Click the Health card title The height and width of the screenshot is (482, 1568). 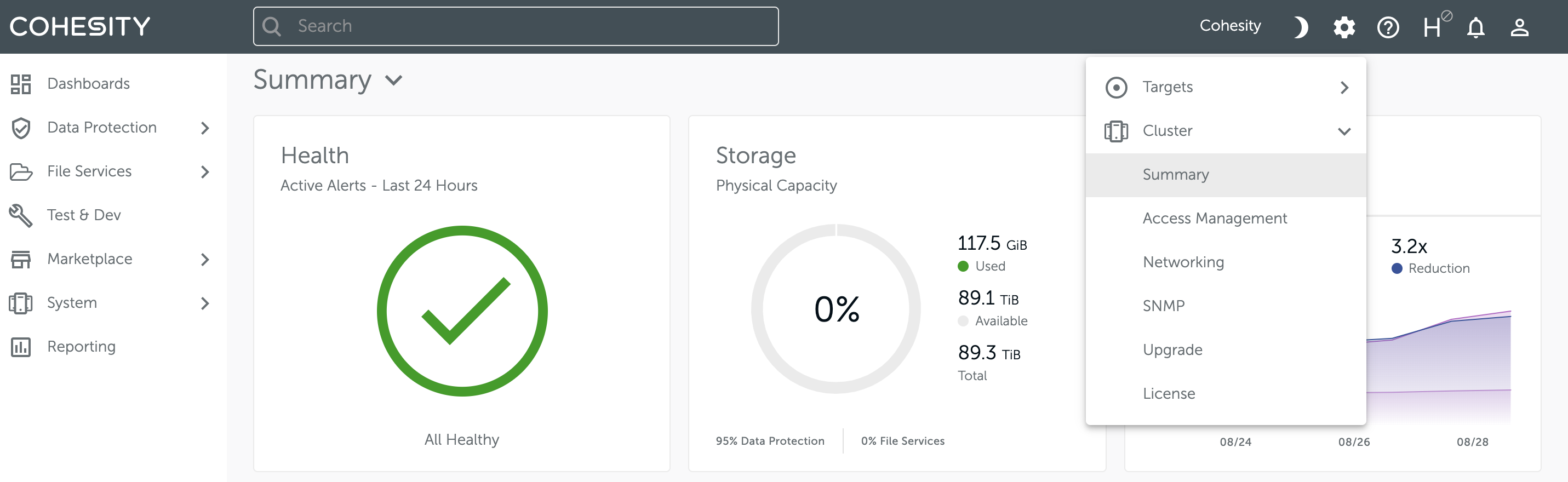(314, 156)
